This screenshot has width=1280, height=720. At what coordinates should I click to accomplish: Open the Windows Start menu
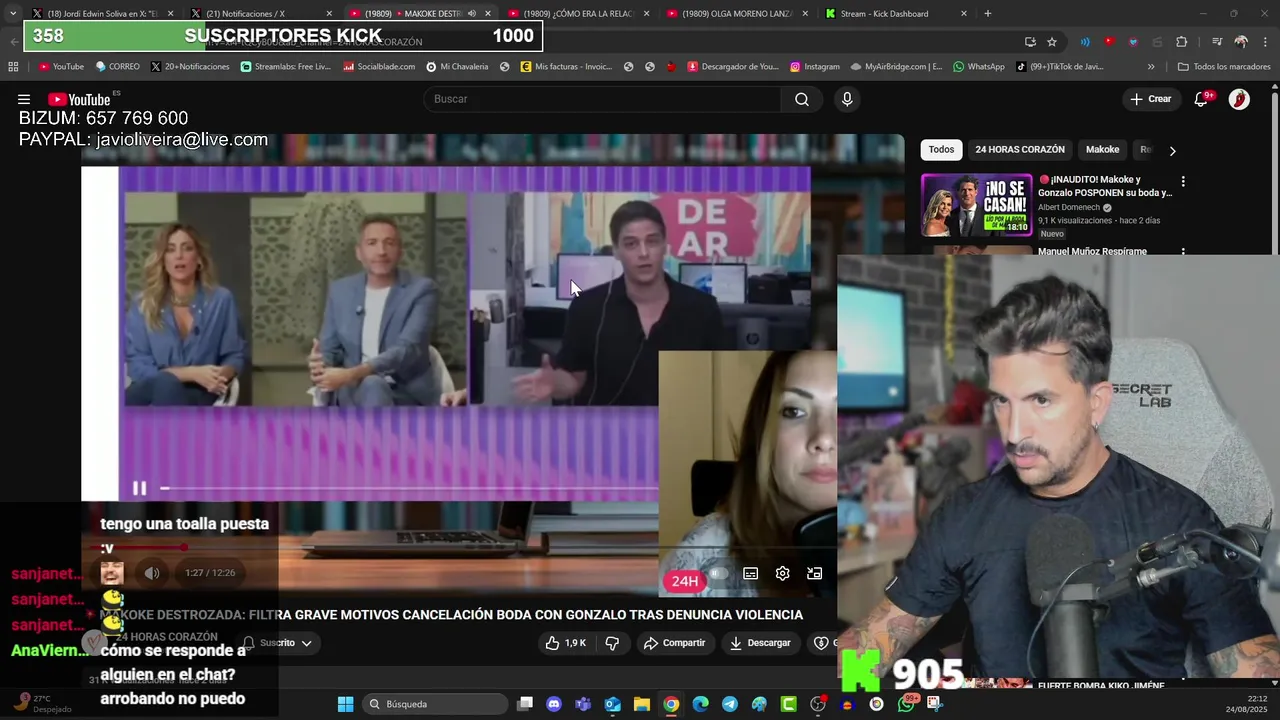tap(345, 704)
